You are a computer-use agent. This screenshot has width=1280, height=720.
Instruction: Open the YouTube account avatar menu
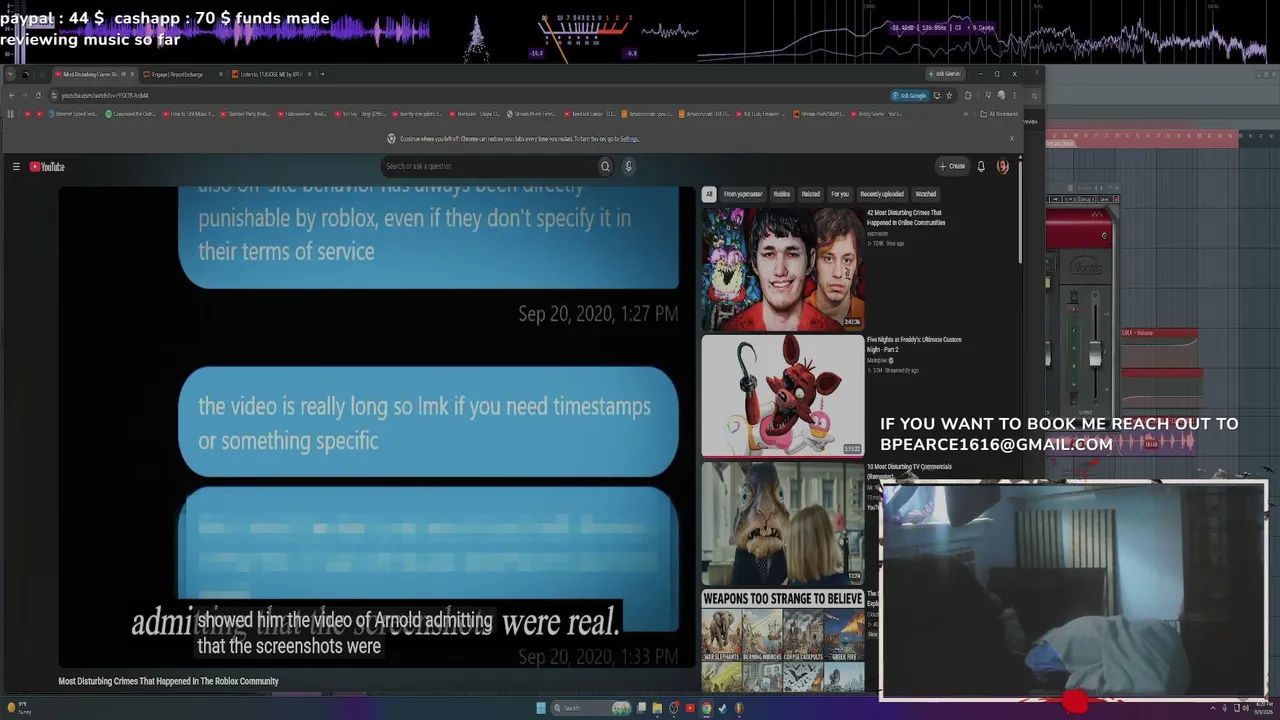1003,166
